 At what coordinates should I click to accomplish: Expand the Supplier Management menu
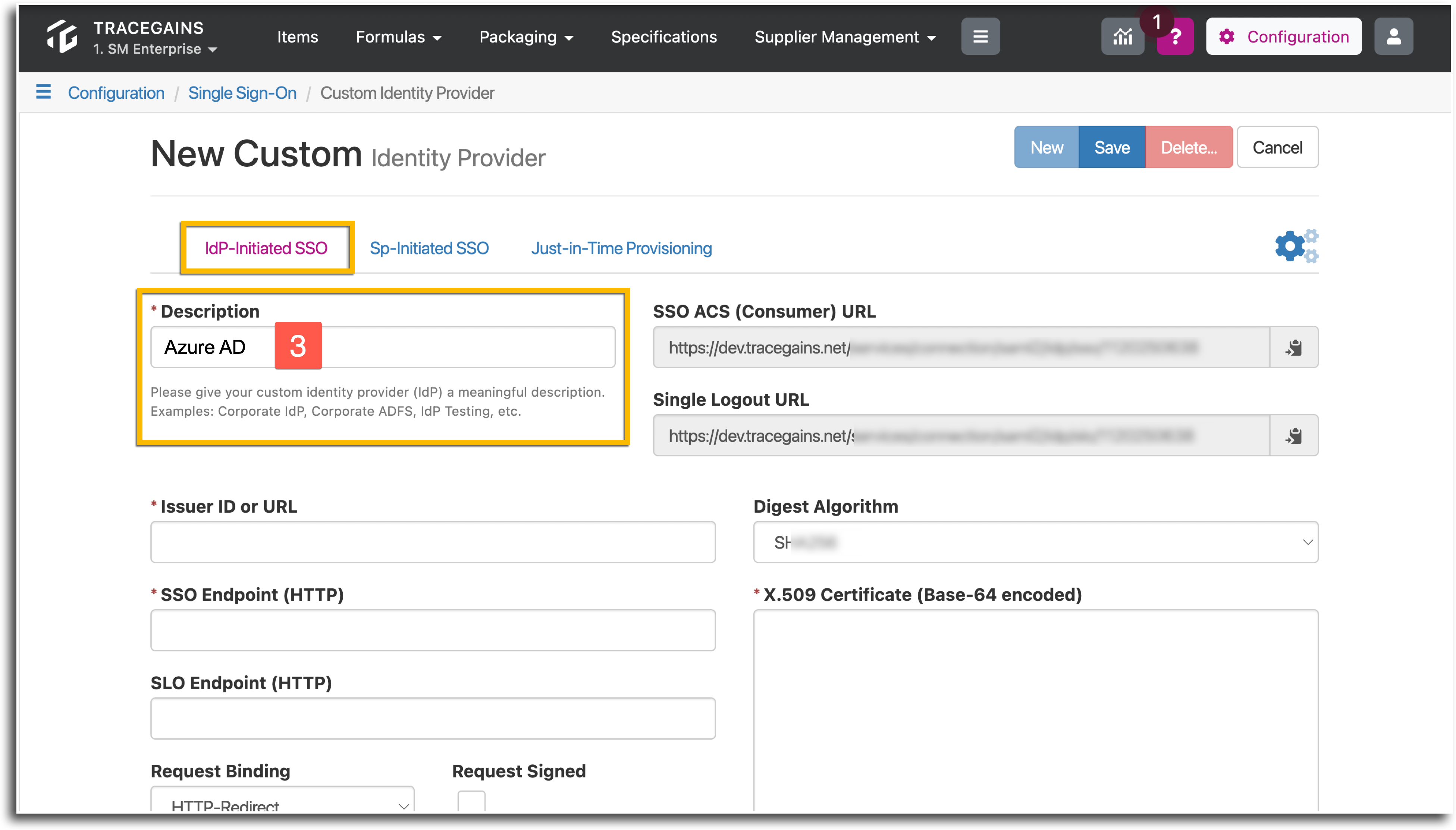tap(845, 37)
